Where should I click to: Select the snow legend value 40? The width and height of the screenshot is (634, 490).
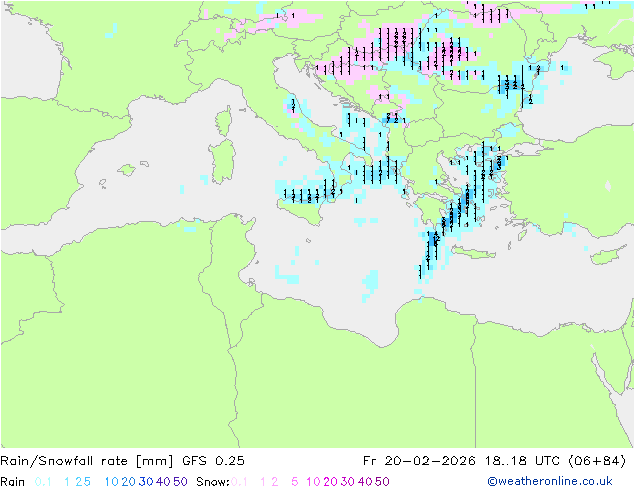(365, 482)
